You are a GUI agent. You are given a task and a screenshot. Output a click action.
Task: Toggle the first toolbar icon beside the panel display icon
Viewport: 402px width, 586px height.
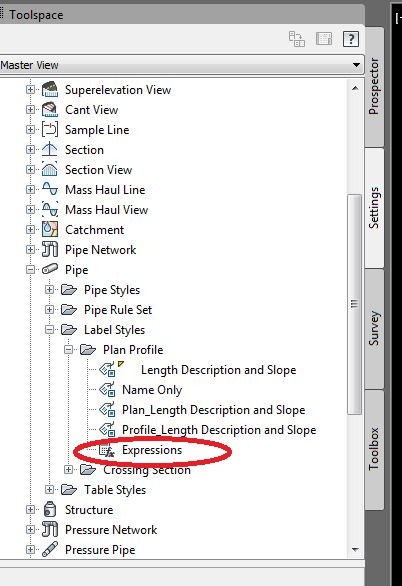point(297,39)
